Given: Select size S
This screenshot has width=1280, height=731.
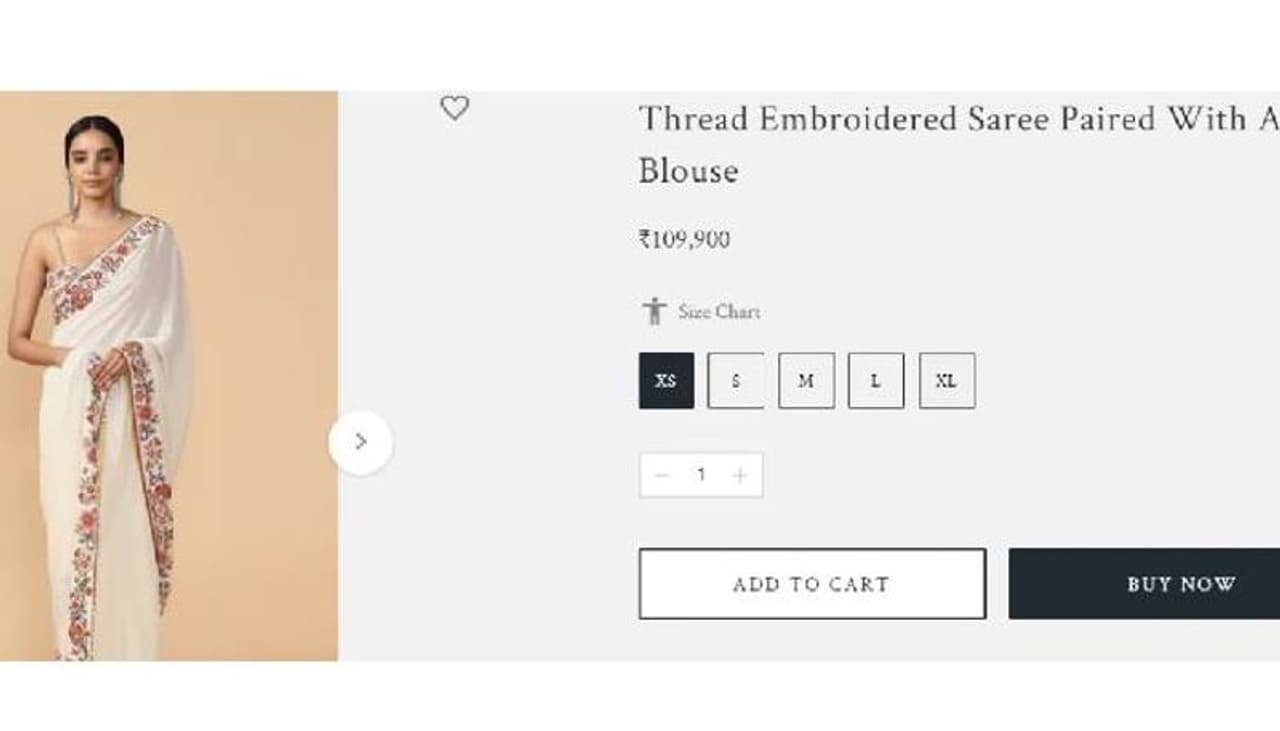Looking at the screenshot, I should 736,381.
